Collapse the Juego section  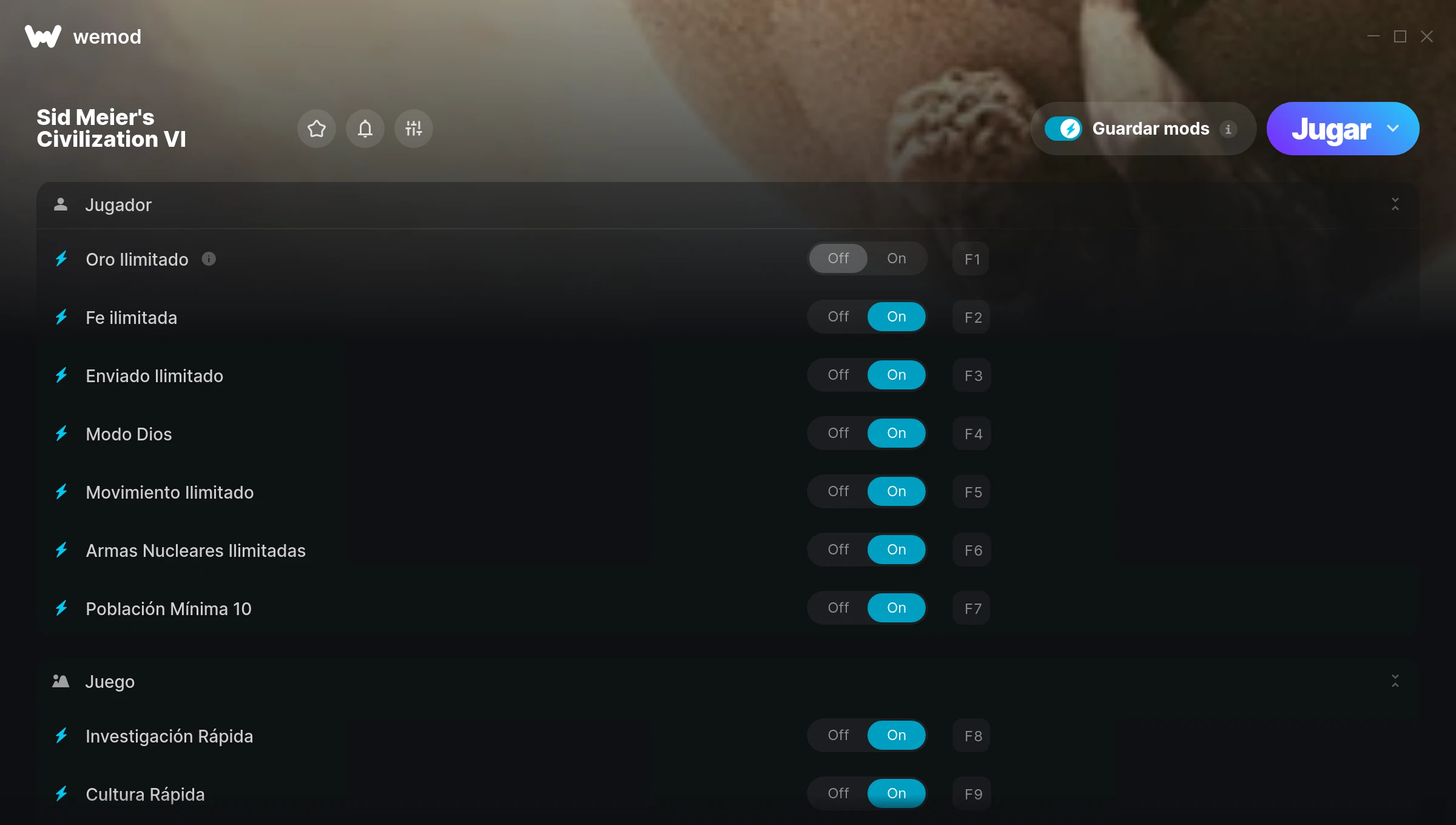coord(1395,681)
